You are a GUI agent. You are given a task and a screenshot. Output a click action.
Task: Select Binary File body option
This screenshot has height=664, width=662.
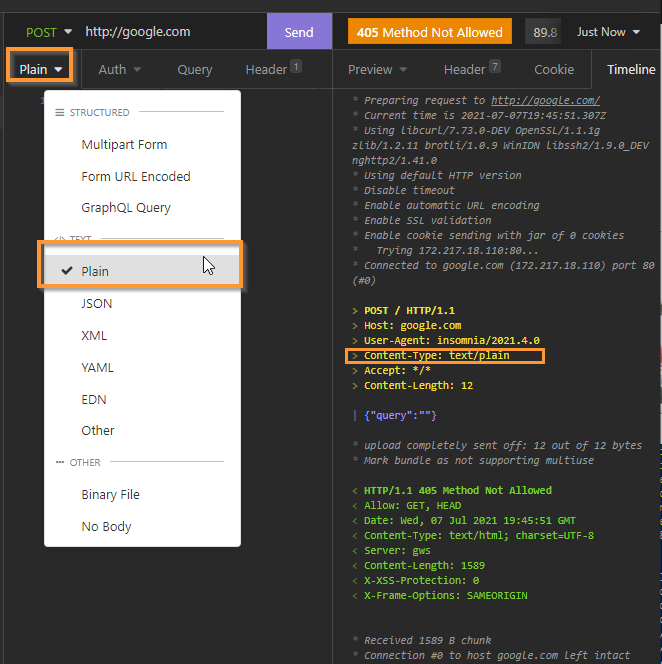(x=142, y=494)
